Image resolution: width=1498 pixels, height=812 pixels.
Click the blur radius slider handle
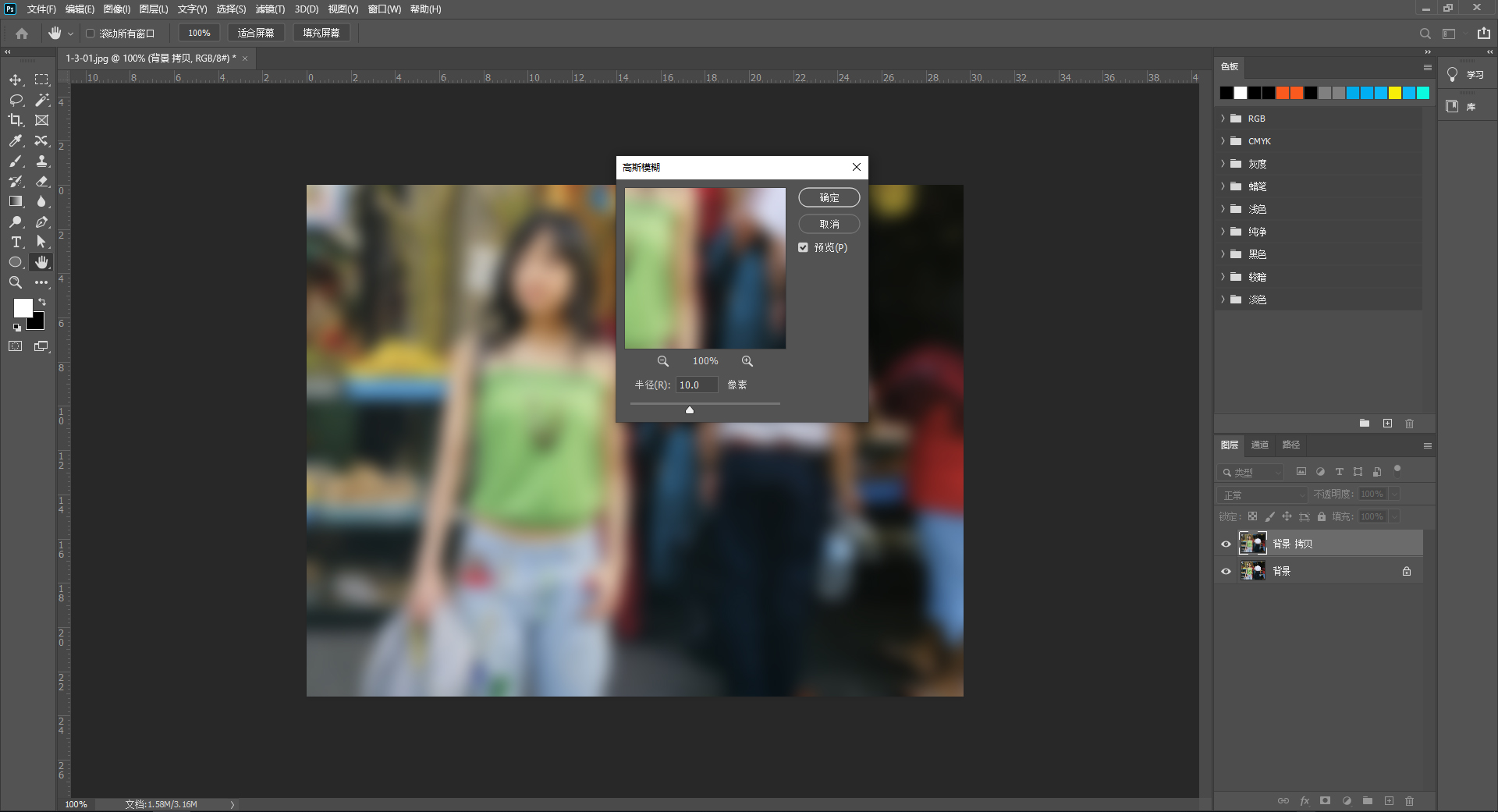(x=690, y=410)
